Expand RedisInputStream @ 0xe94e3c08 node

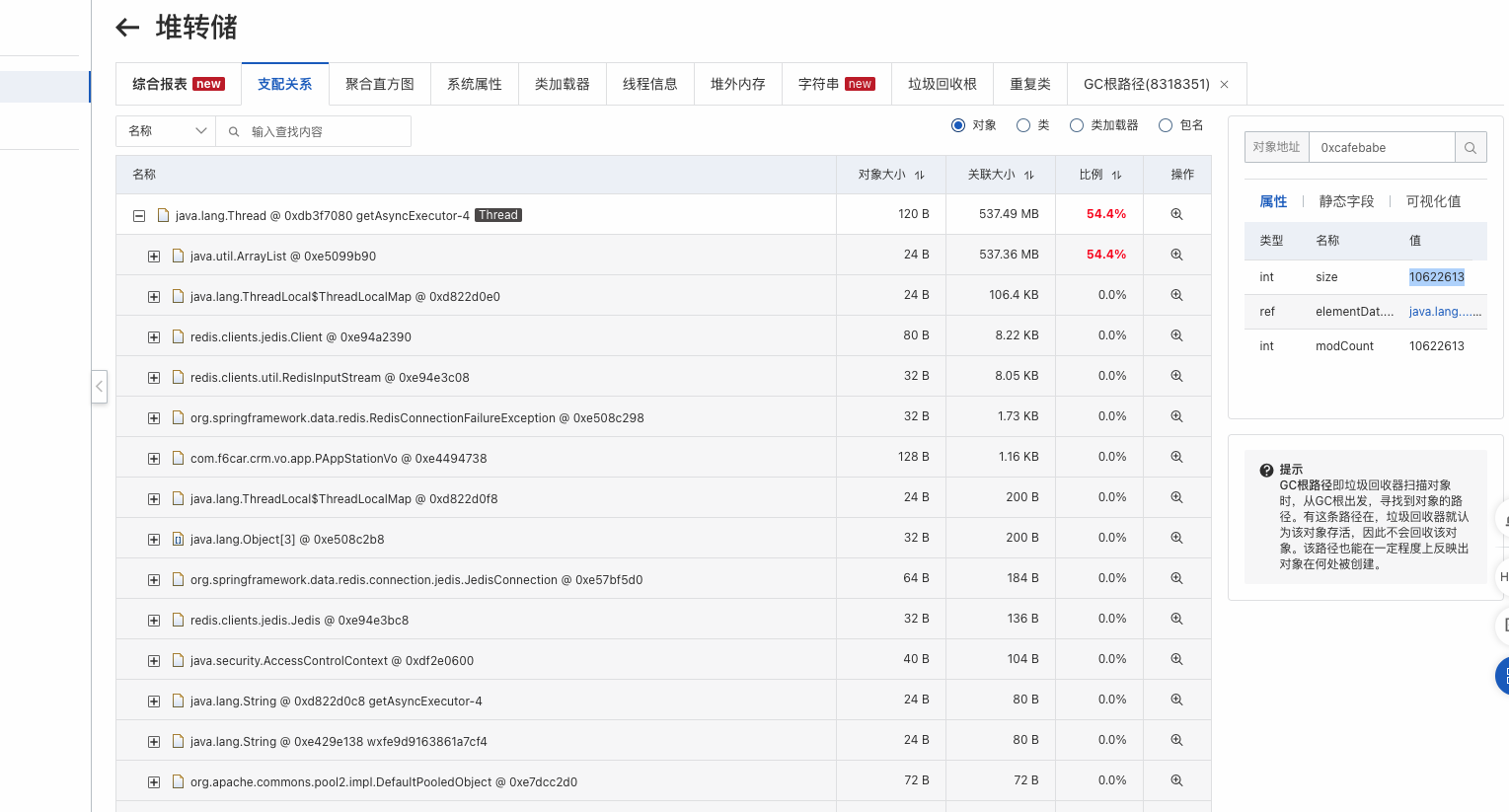pyautogui.click(x=154, y=377)
